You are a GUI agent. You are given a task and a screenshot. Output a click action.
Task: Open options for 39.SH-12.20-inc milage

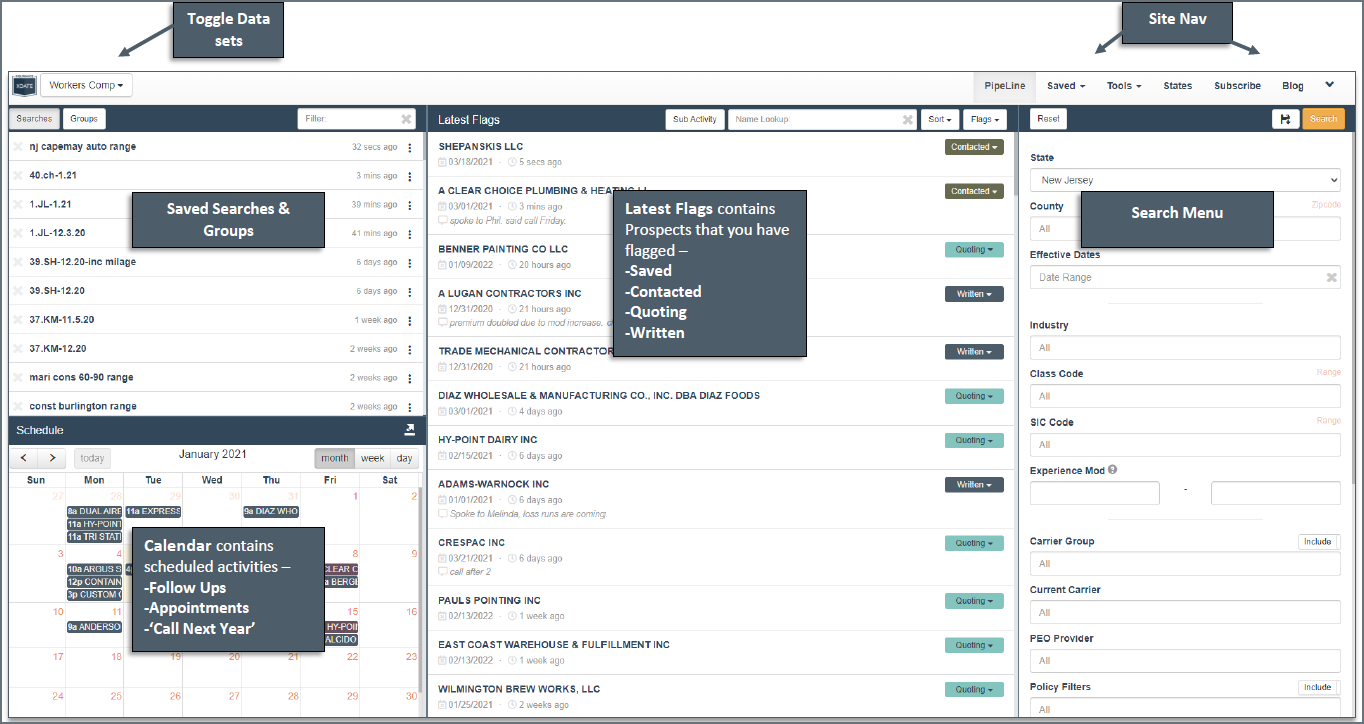pyautogui.click(x=410, y=263)
